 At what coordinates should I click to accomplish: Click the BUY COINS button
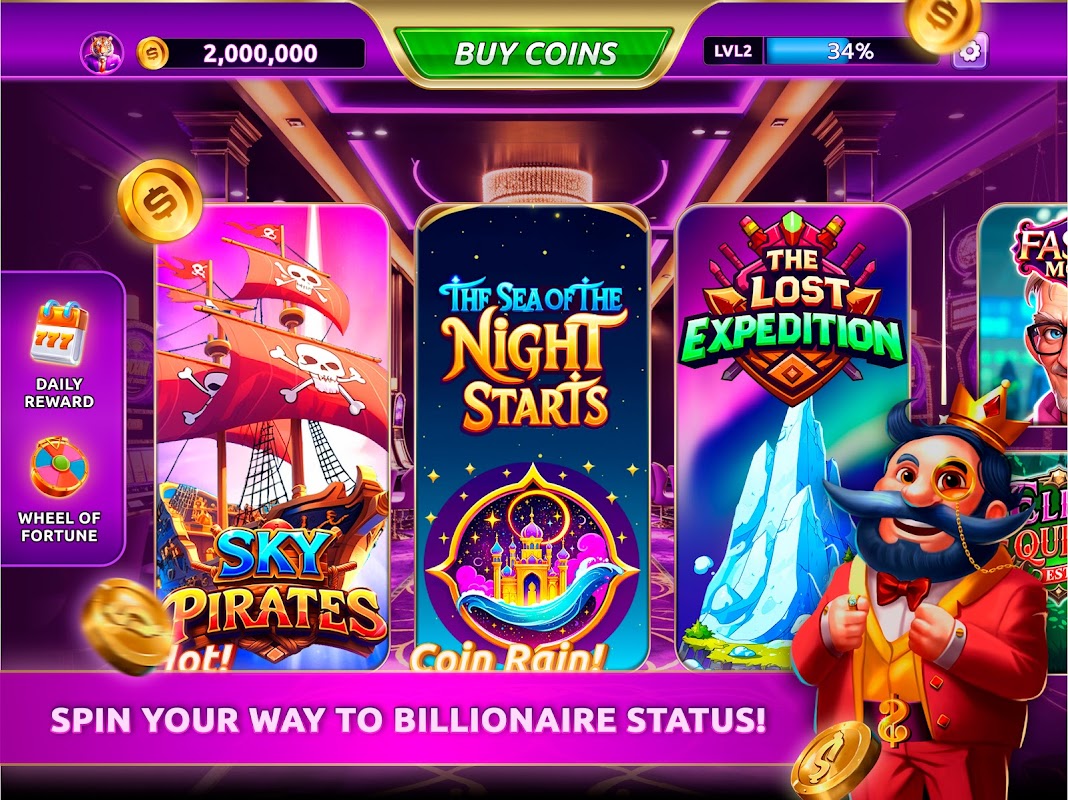(535, 53)
